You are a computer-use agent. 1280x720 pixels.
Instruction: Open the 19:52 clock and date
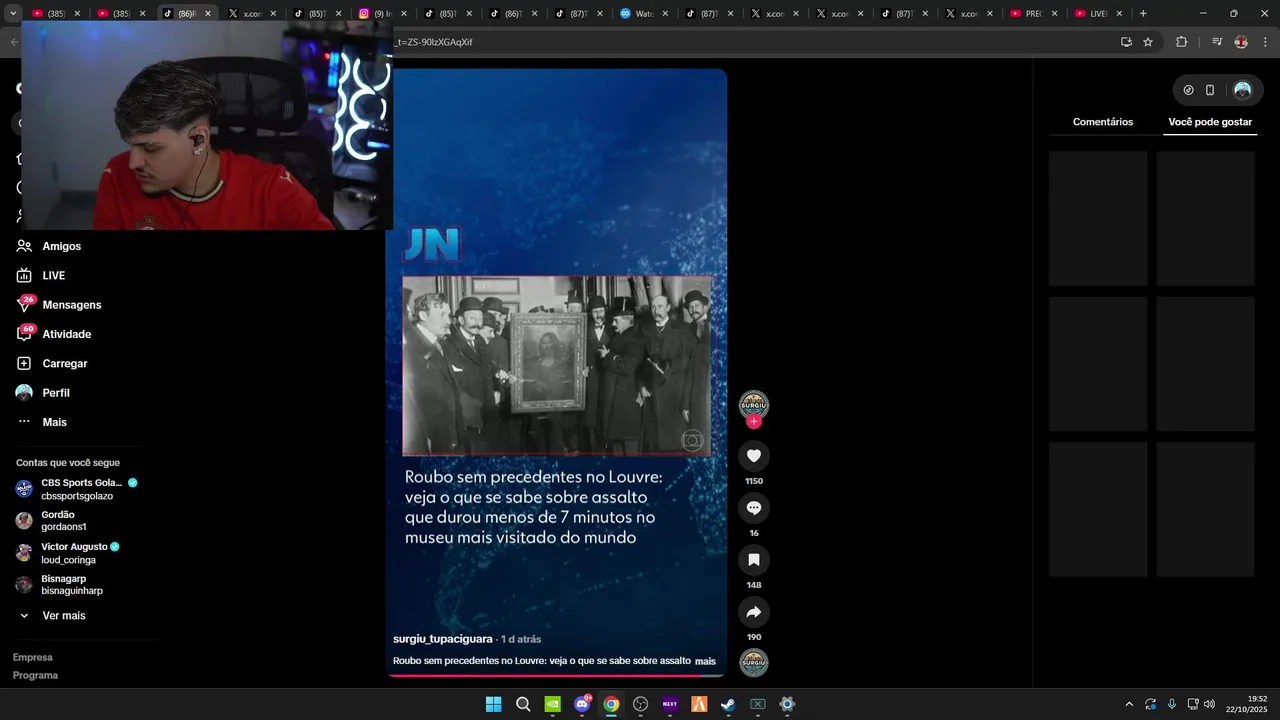pos(1247,704)
